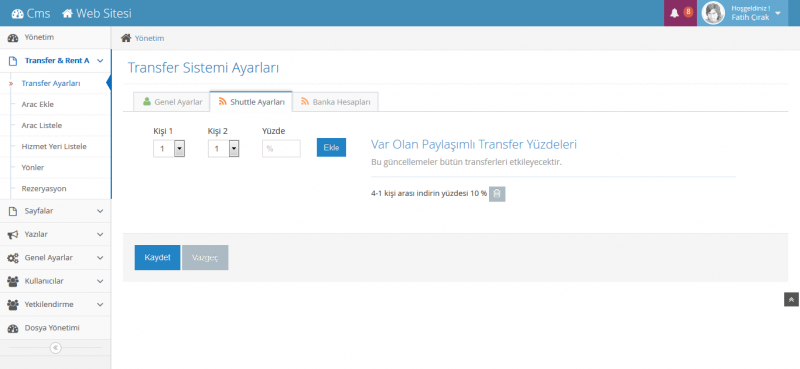
Task: Open the Kişi 1 dropdown
Action: pyautogui.click(x=169, y=149)
